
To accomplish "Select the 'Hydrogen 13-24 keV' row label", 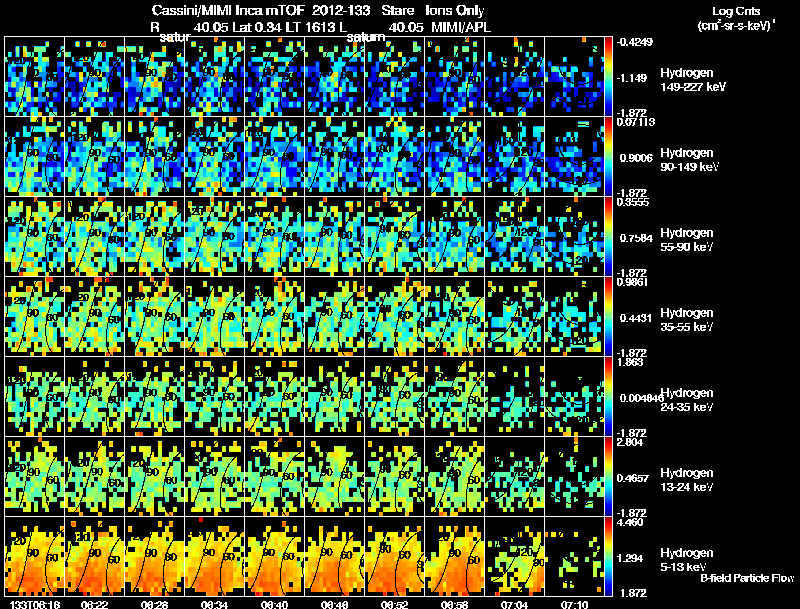I will 687,480.
